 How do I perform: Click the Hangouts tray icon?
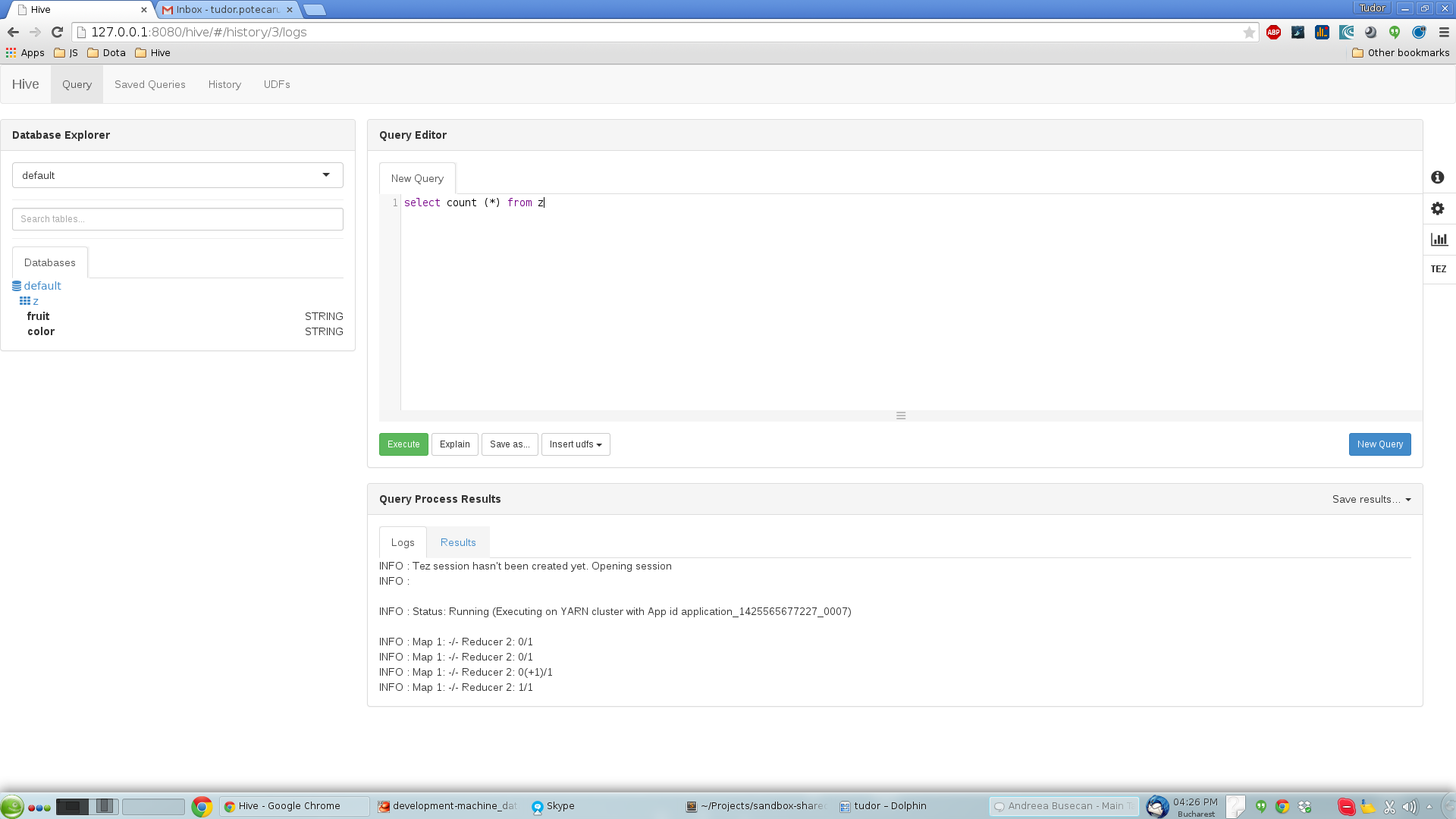pyautogui.click(x=1261, y=806)
